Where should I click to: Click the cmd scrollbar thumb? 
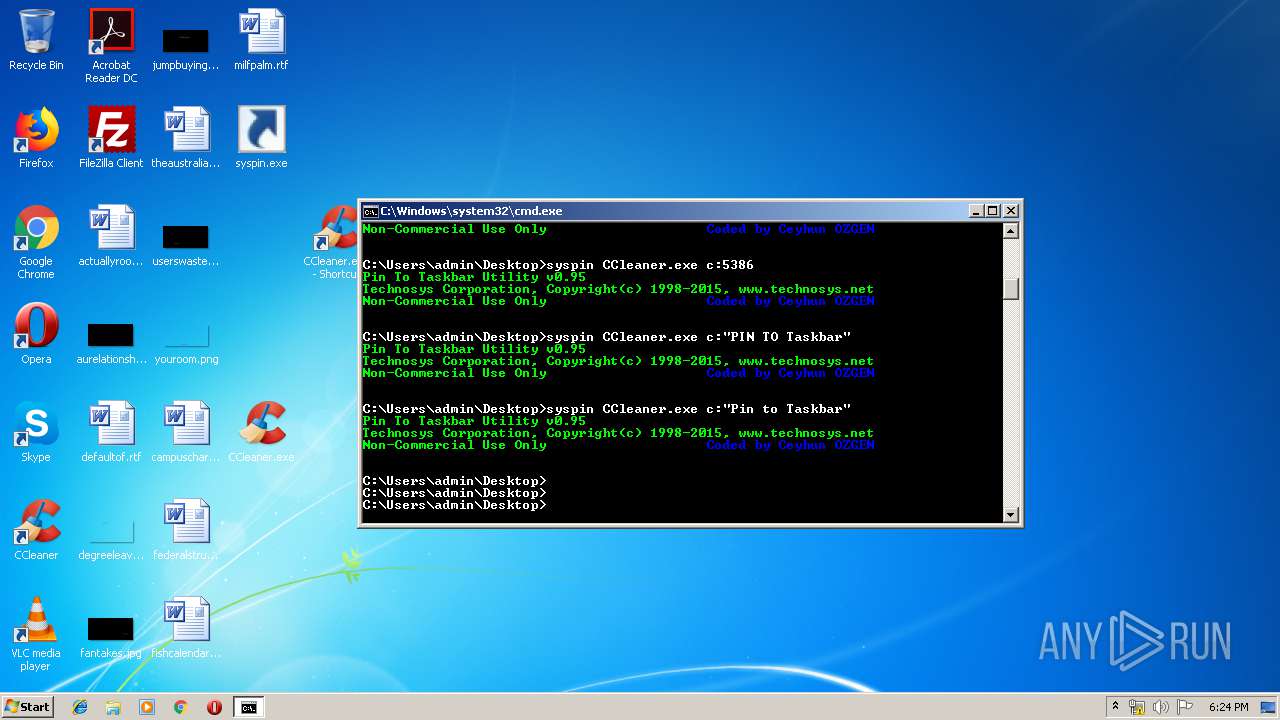[1011, 288]
